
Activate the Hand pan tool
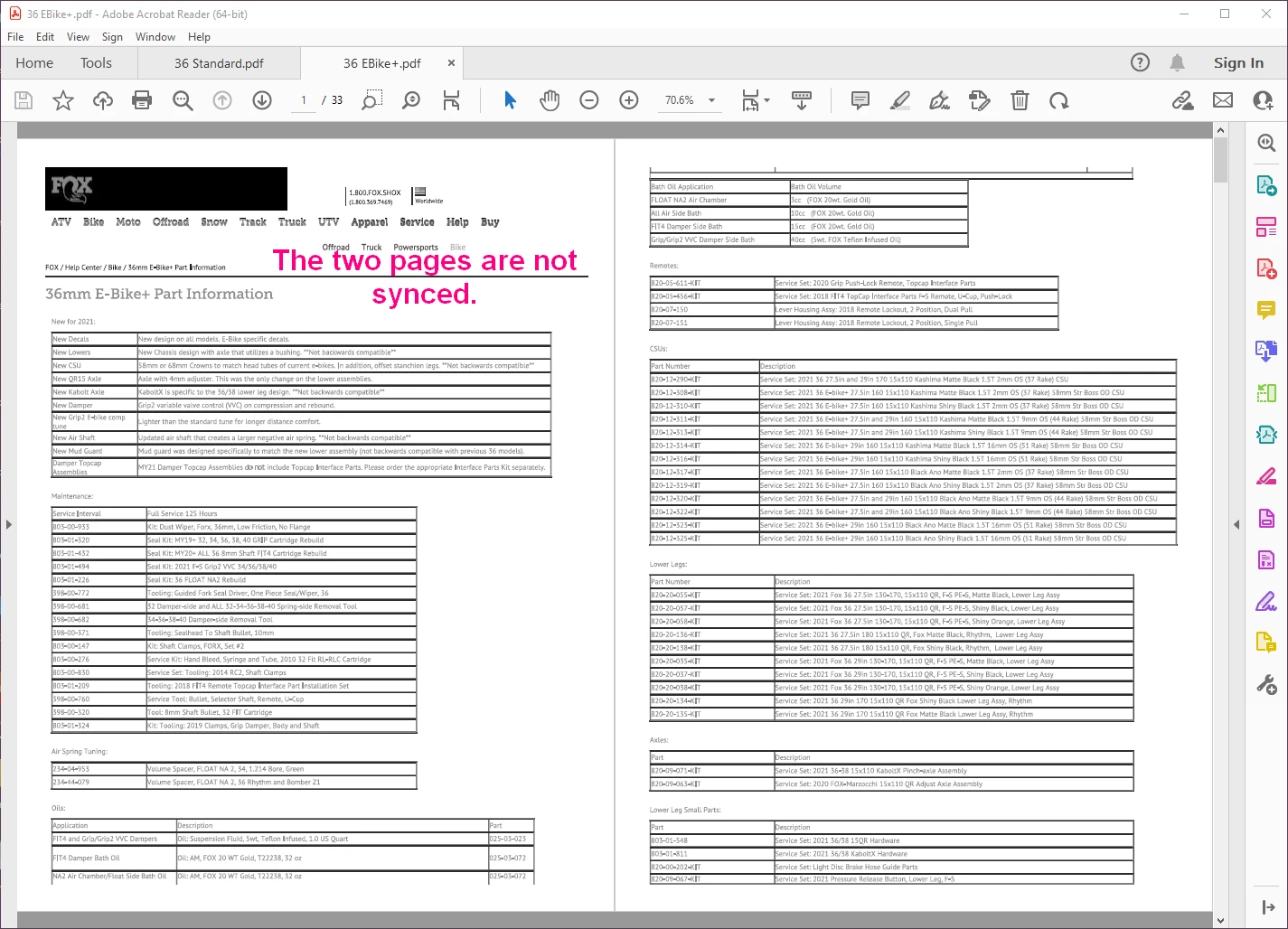pyautogui.click(x=550, y=100)
